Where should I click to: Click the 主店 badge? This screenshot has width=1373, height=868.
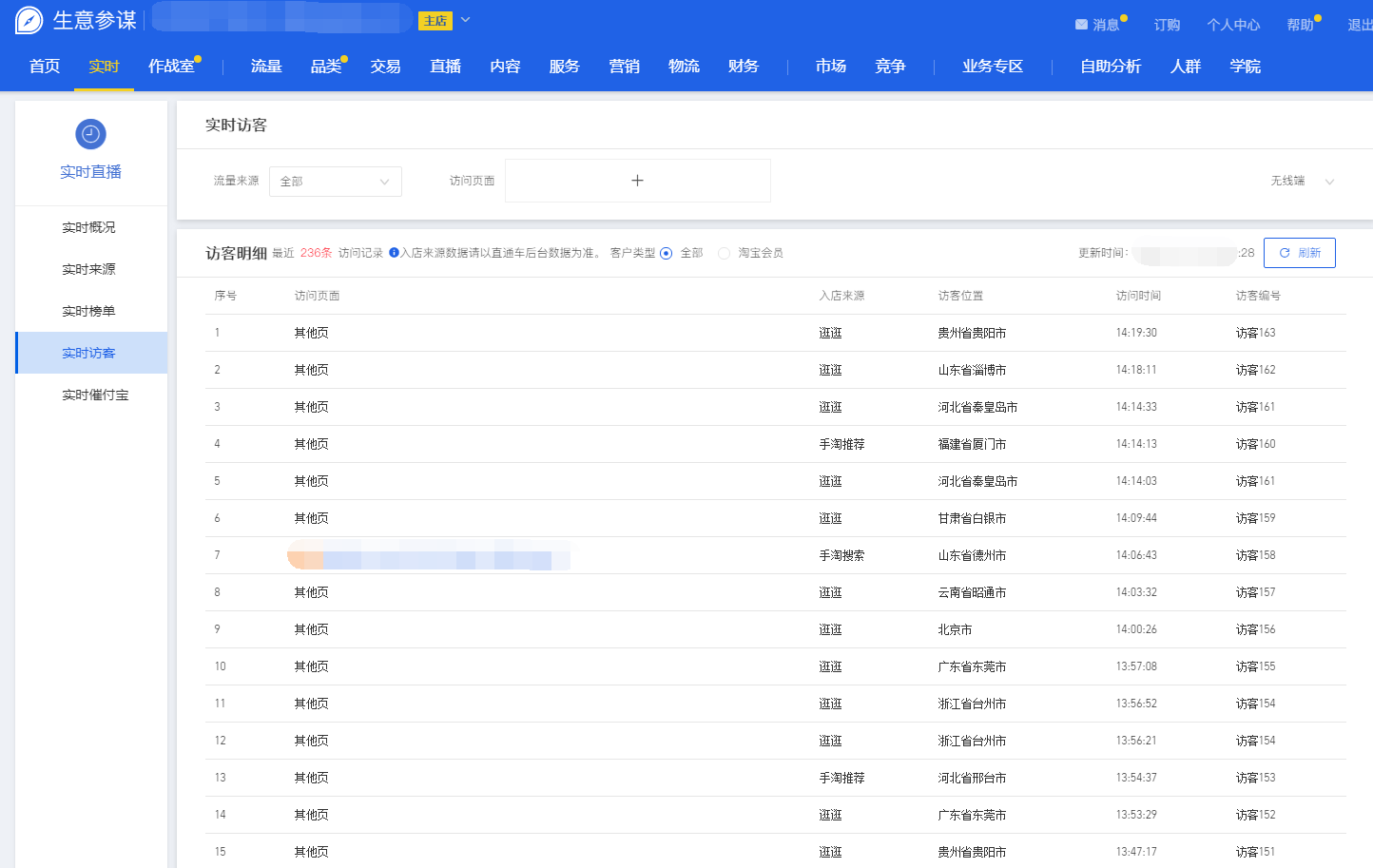pos(435,21)
